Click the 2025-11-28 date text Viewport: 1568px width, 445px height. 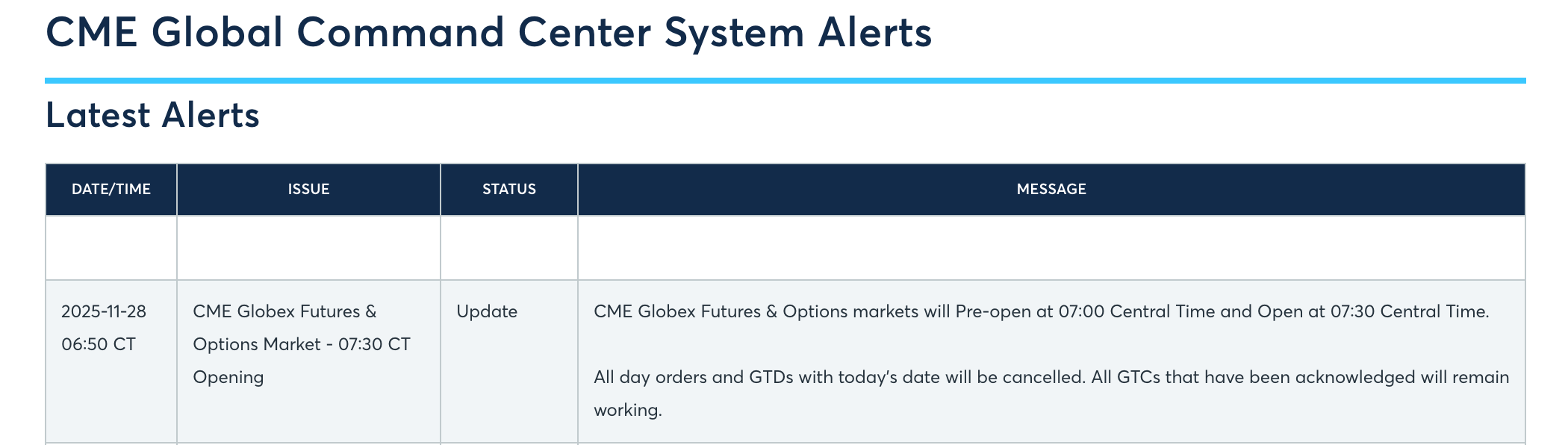104,311
